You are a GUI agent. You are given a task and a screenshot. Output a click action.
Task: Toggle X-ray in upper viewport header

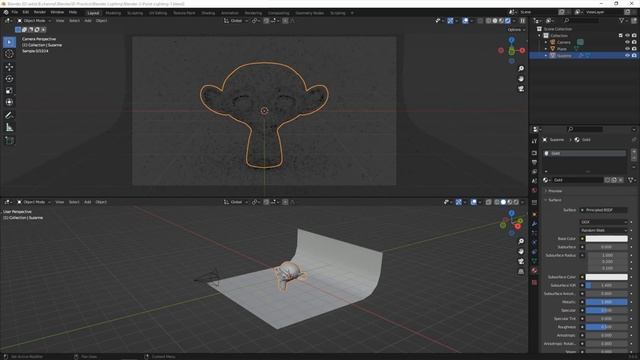480,20
